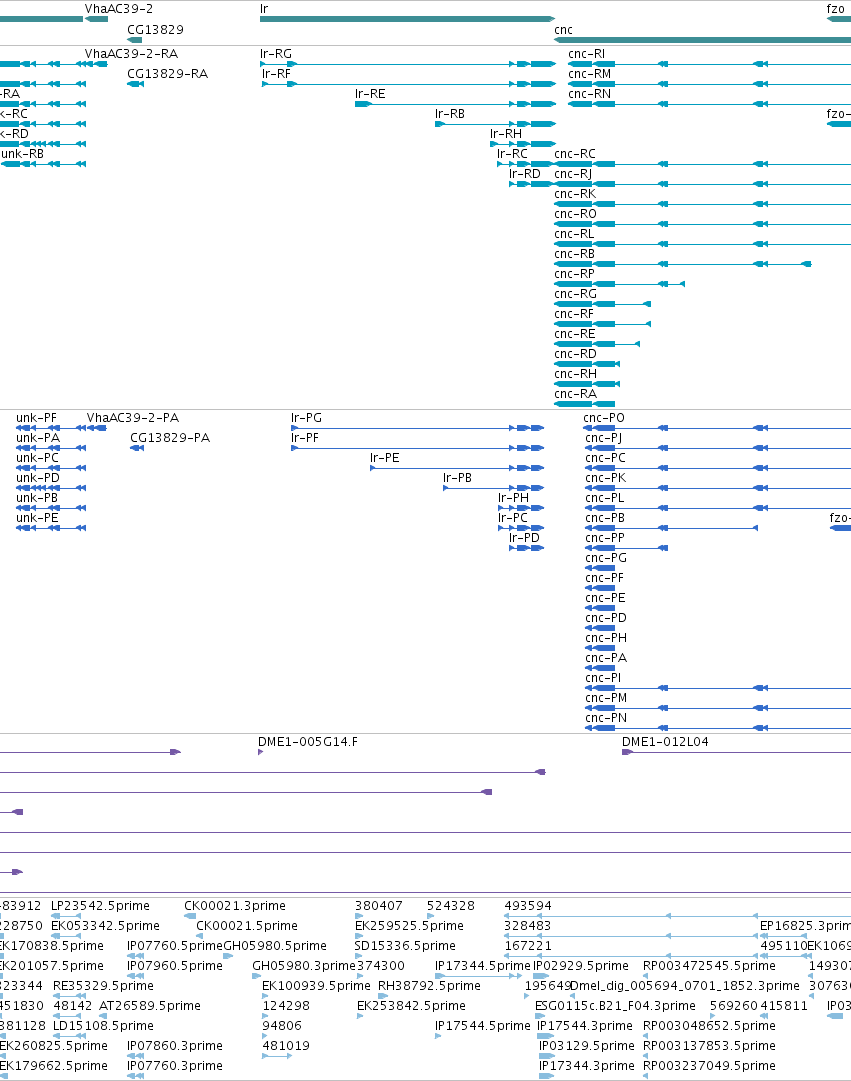Click the 524328 feature label

point(450,906)
